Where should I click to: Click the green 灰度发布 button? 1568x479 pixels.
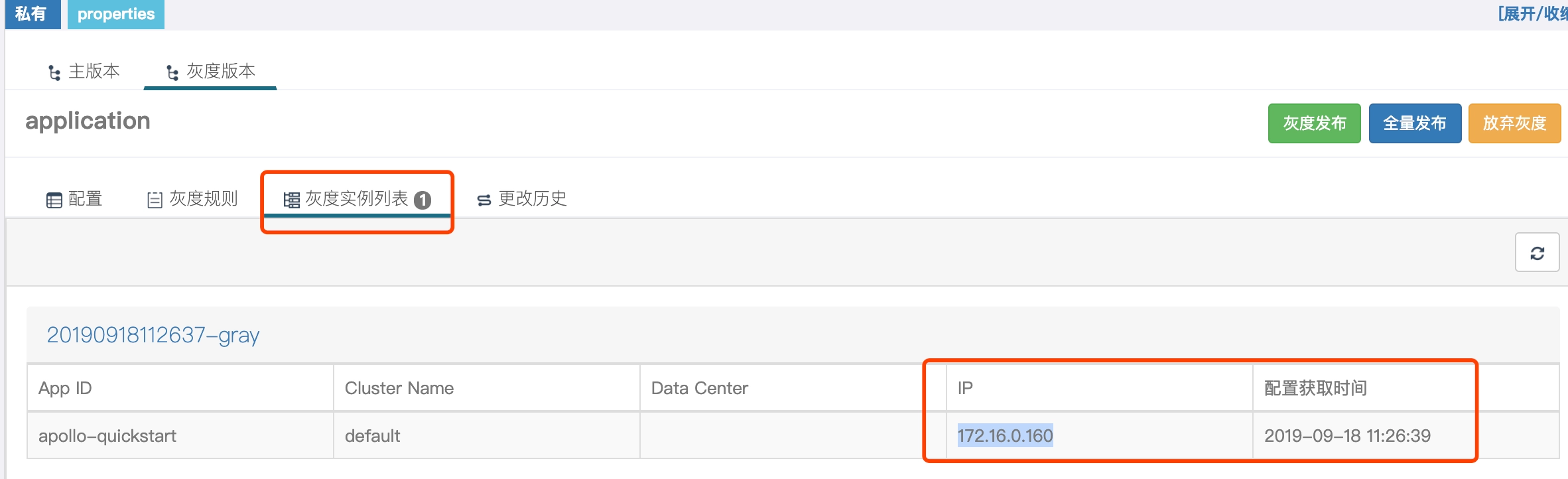pos(1314,123)
